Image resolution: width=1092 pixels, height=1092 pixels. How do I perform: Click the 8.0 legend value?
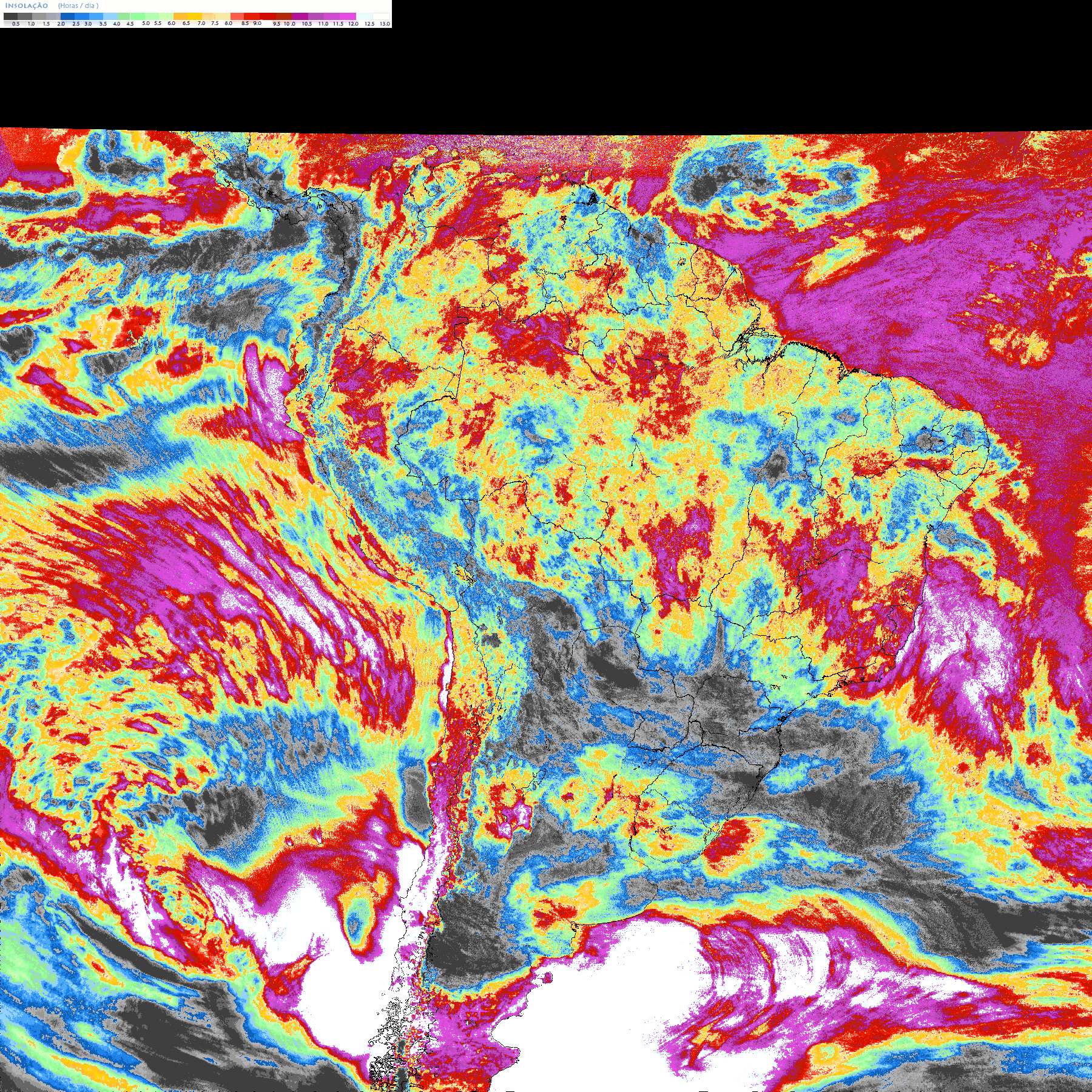(x=228, y=24)
